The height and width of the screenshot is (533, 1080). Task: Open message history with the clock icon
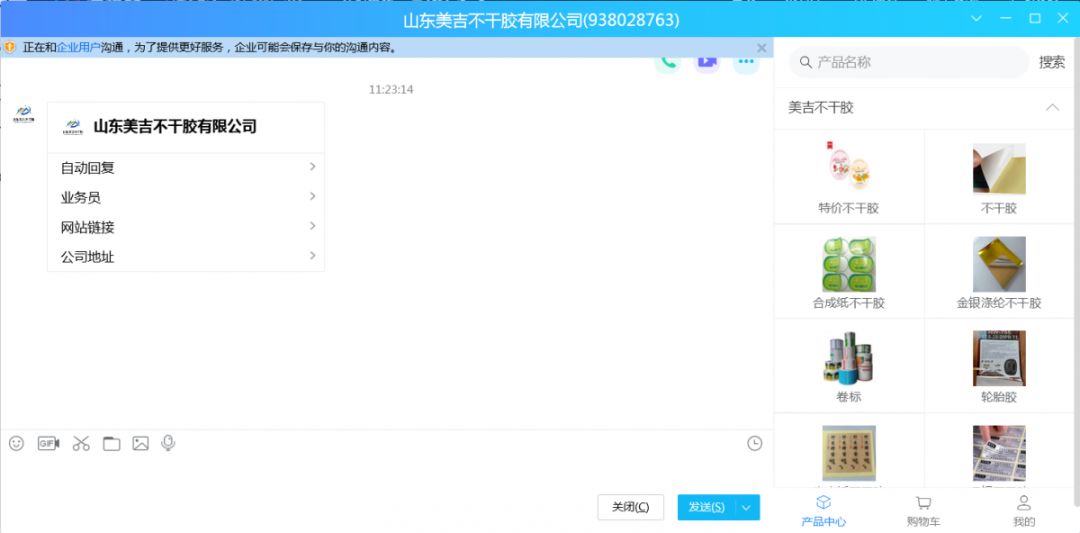[755, 443]
